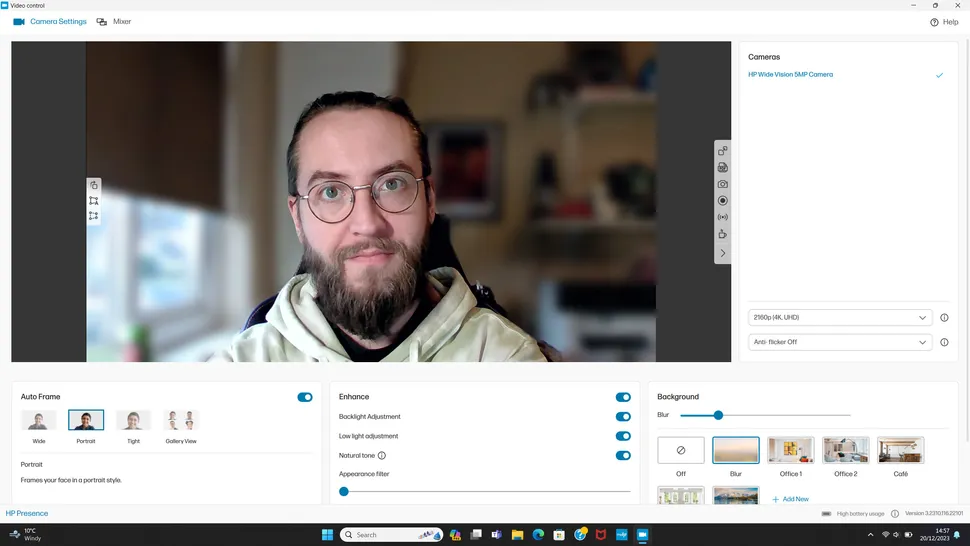Click Add New background button
Image resolution: width=970 pixels, height=546 pixels.
coord(790,499)
